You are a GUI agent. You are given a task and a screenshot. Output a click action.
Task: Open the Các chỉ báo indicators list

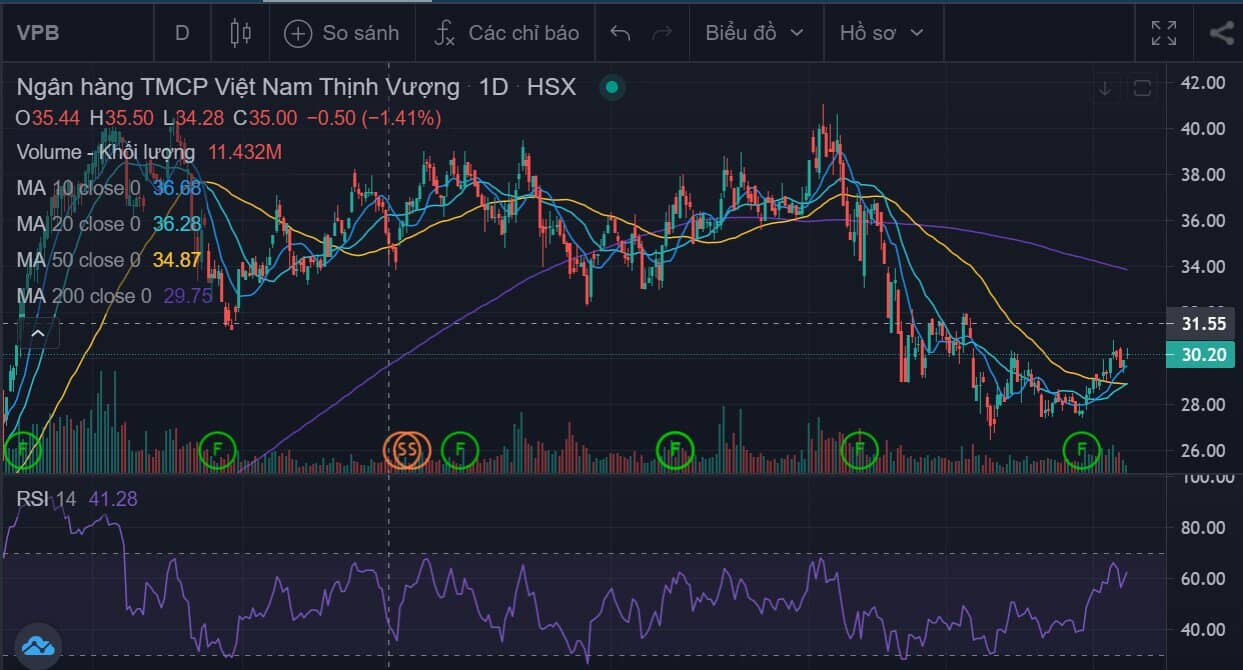[x=507, y=33]
